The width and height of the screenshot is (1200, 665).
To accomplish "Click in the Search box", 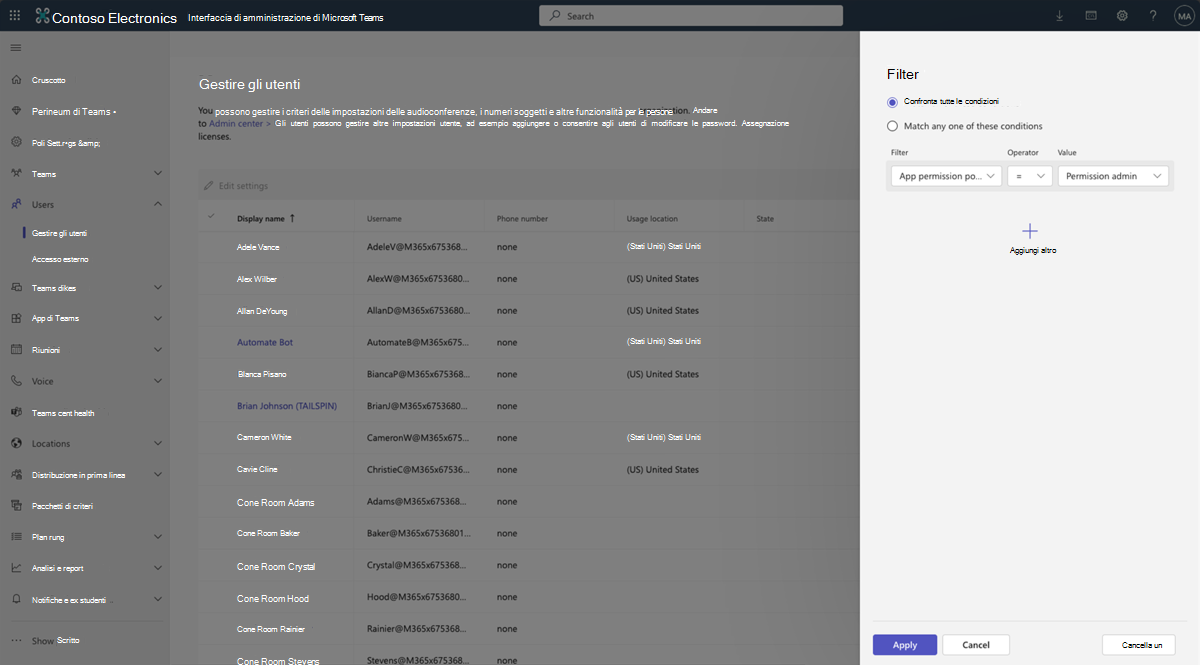I will click(x=691, y=16).
